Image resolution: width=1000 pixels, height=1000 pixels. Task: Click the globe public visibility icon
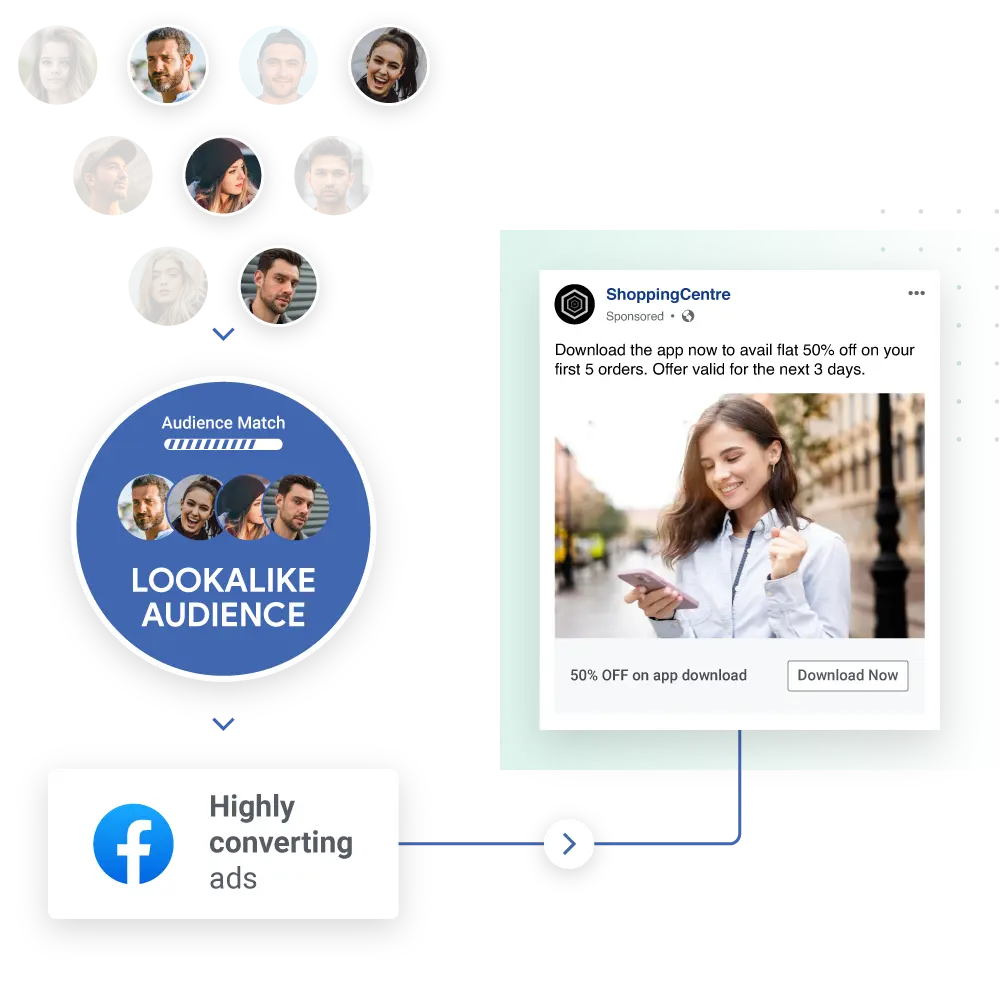click(688, 316)
